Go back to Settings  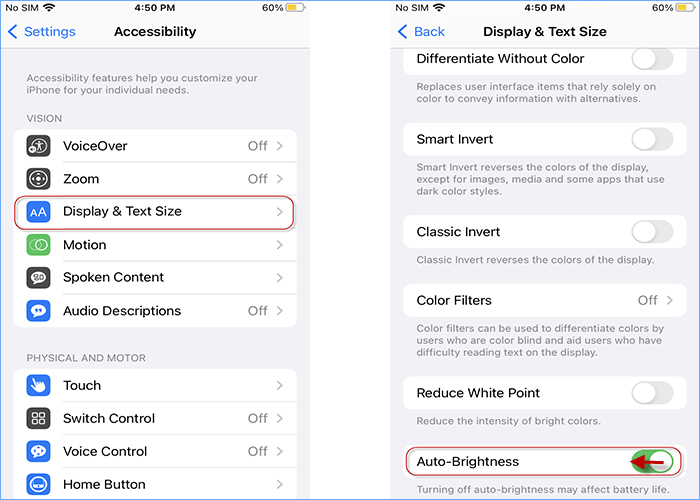click(x=42, y=32)
